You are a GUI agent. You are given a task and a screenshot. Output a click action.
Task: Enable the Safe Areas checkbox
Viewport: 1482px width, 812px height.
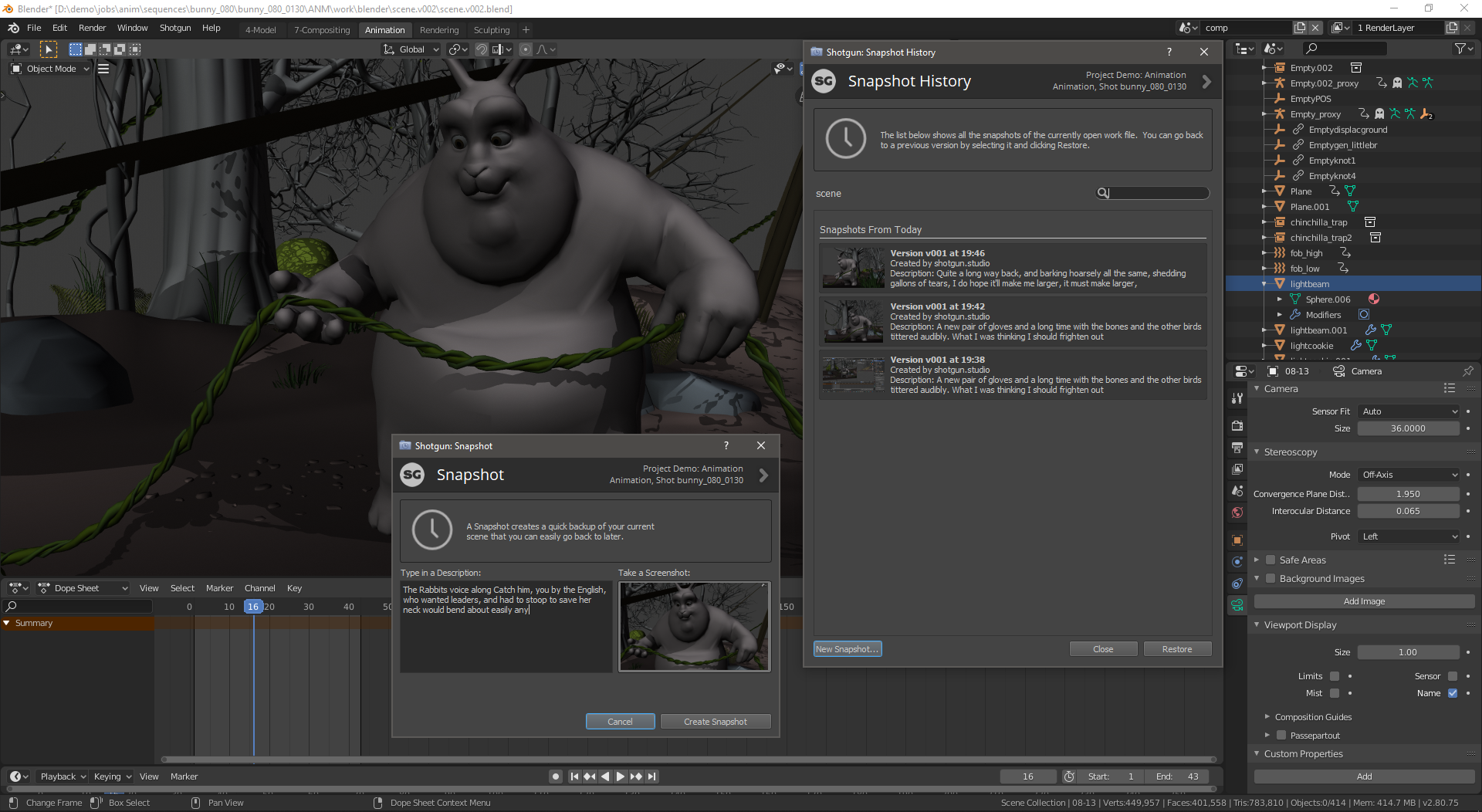[1271, 560]
